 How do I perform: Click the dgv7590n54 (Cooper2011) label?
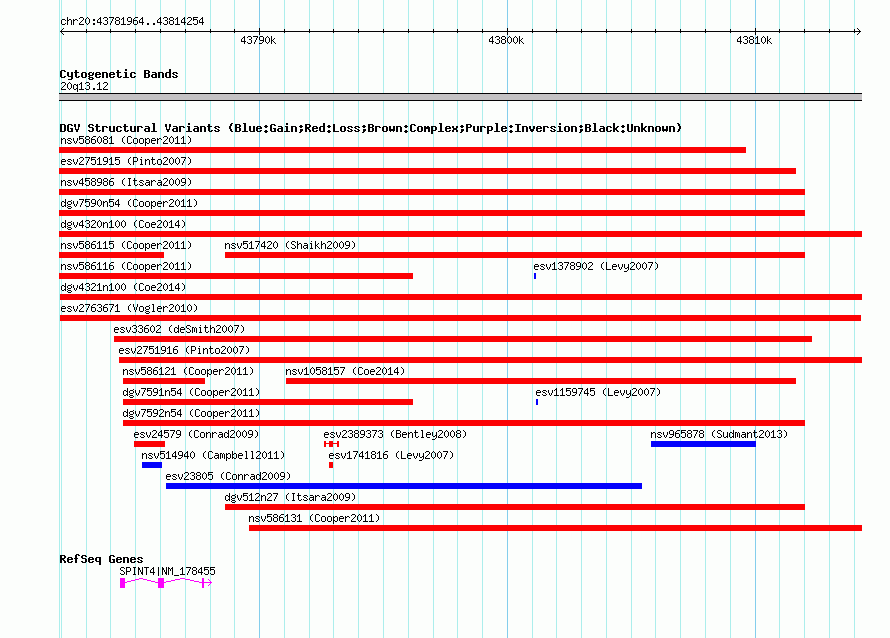click(x=129, y=203)
